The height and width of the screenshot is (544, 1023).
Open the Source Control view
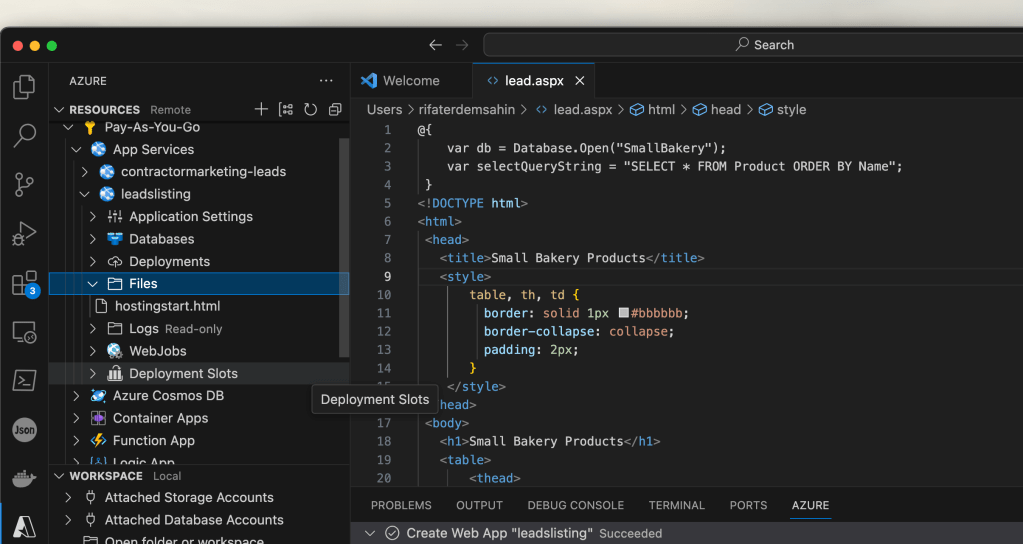pos(24,185)
